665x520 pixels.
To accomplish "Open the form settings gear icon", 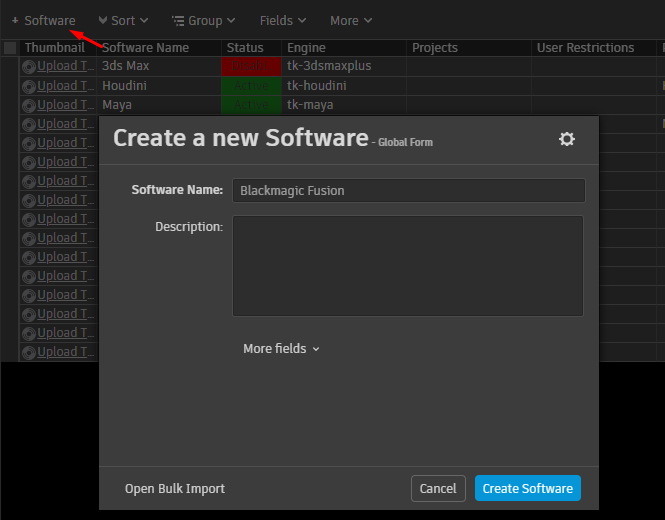I will 567,139.
